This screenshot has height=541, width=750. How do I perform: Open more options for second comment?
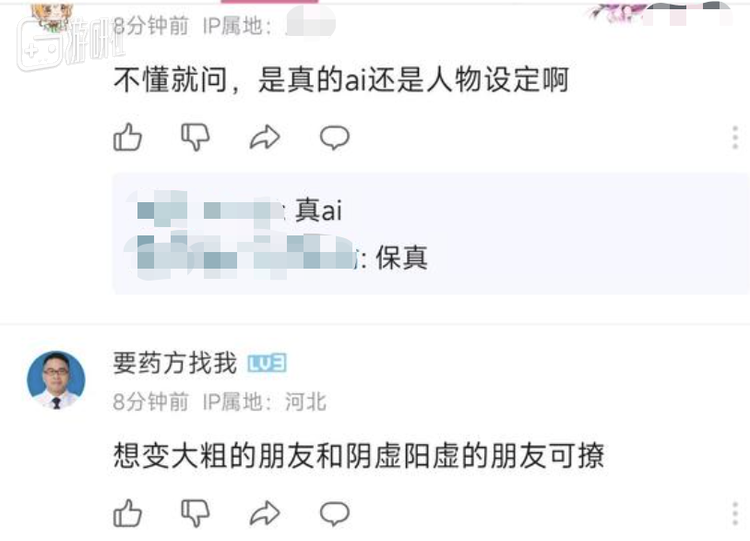pos(735,514)
